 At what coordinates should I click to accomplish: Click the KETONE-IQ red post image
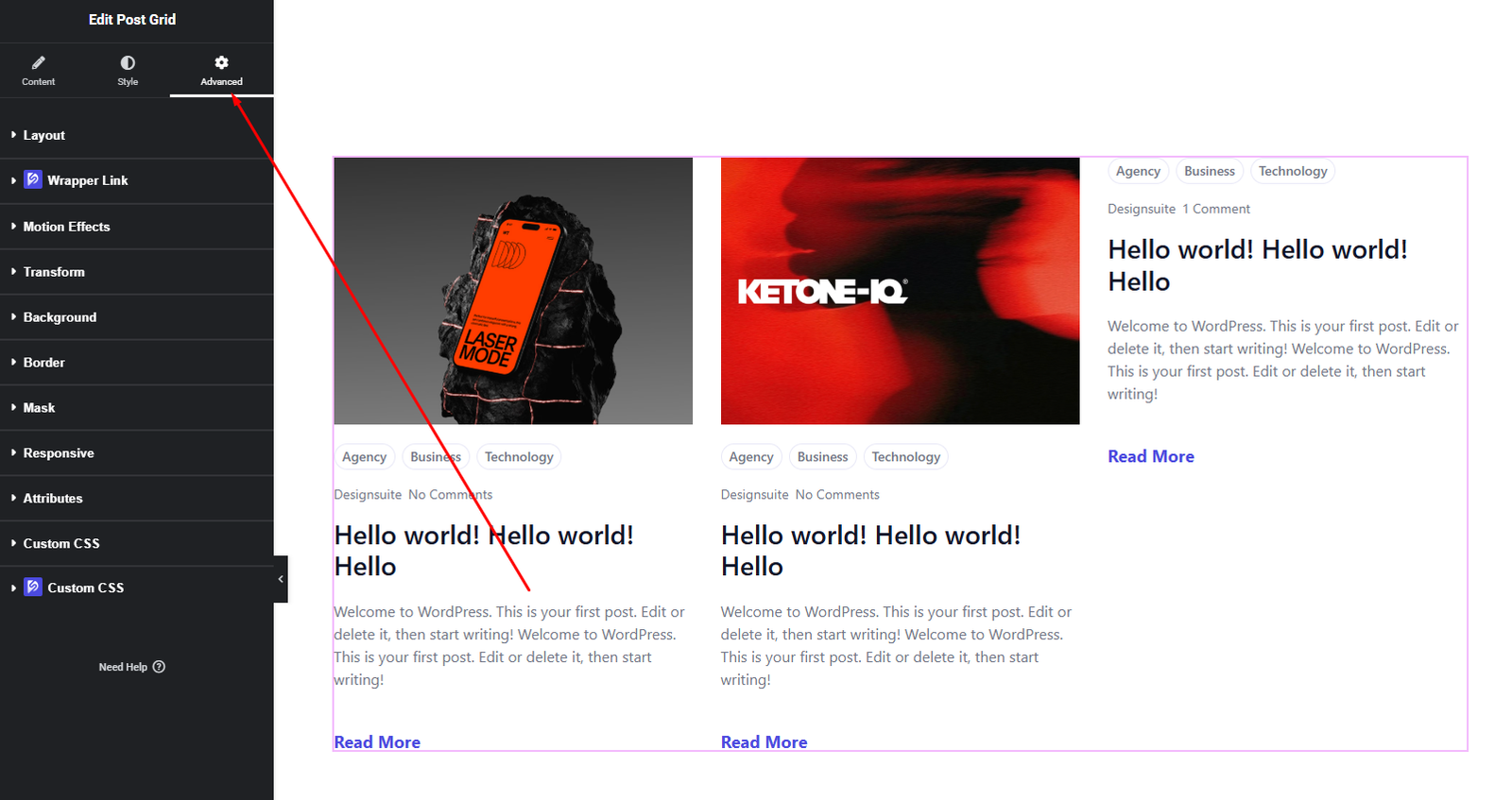(x=900, y=291)
